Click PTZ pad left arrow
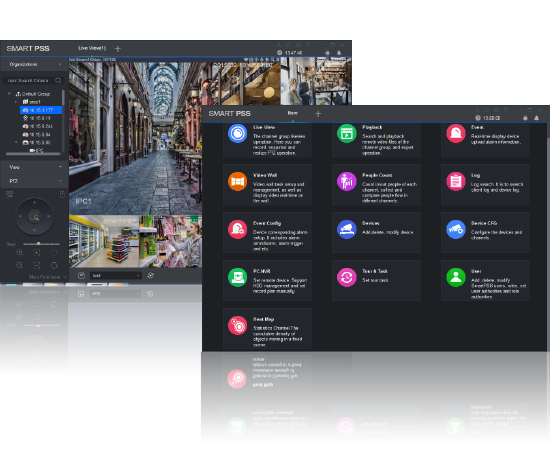The image size is (550, 450). tap(20, 216)
